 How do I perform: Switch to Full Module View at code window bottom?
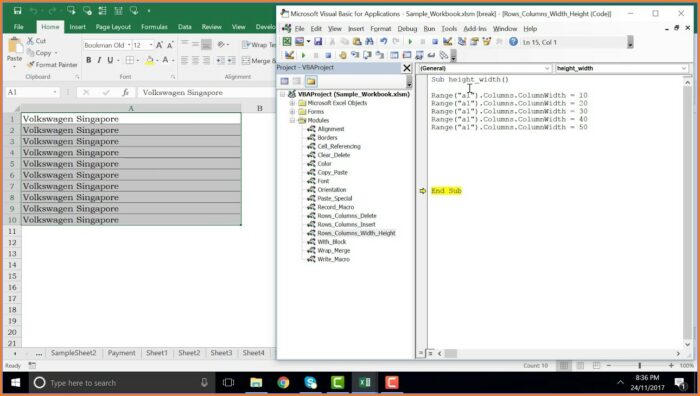point(430,353)
